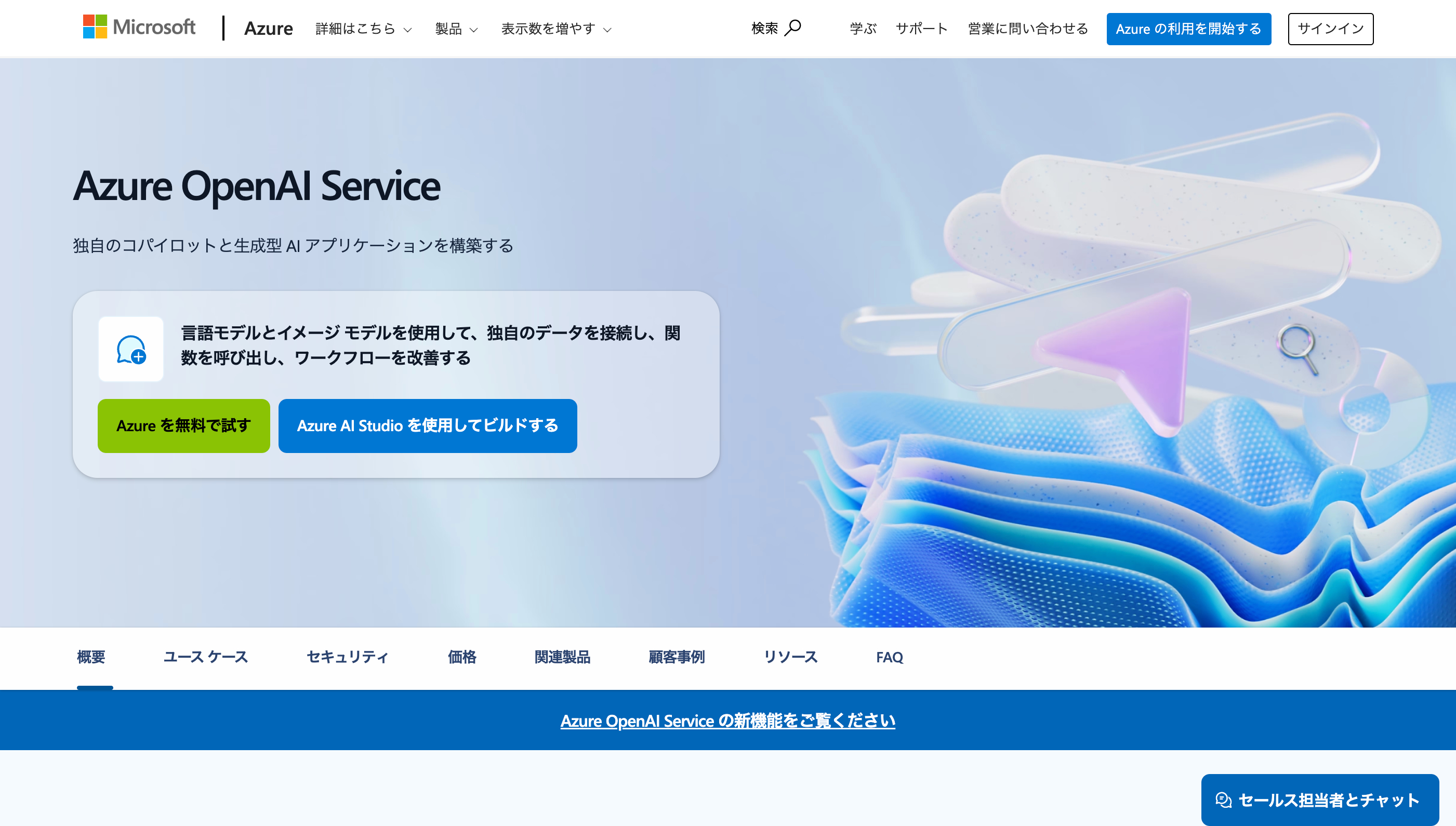
Task: Click the Azure OpenAI Service heading
Action: (x=257, y=186)
